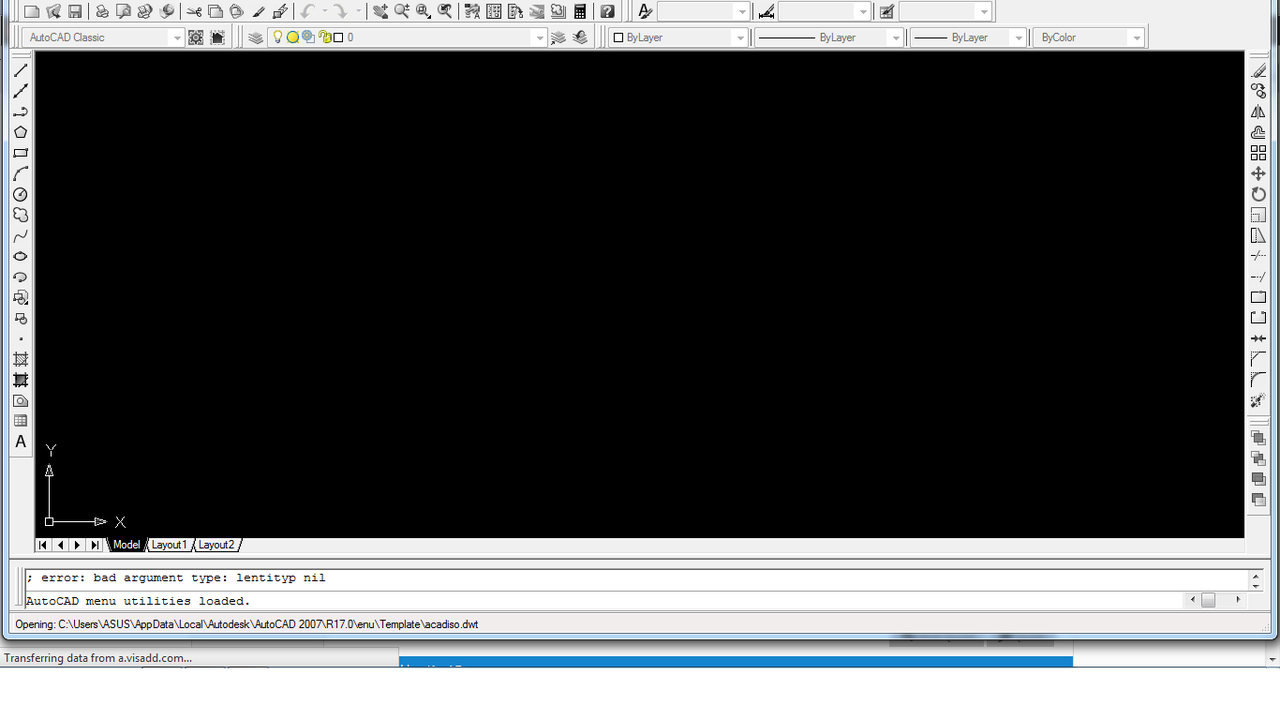The height and width of the screenshot is (720, 1280).
Task: Select the Mirror modify tool
Action: (1259, 112)
